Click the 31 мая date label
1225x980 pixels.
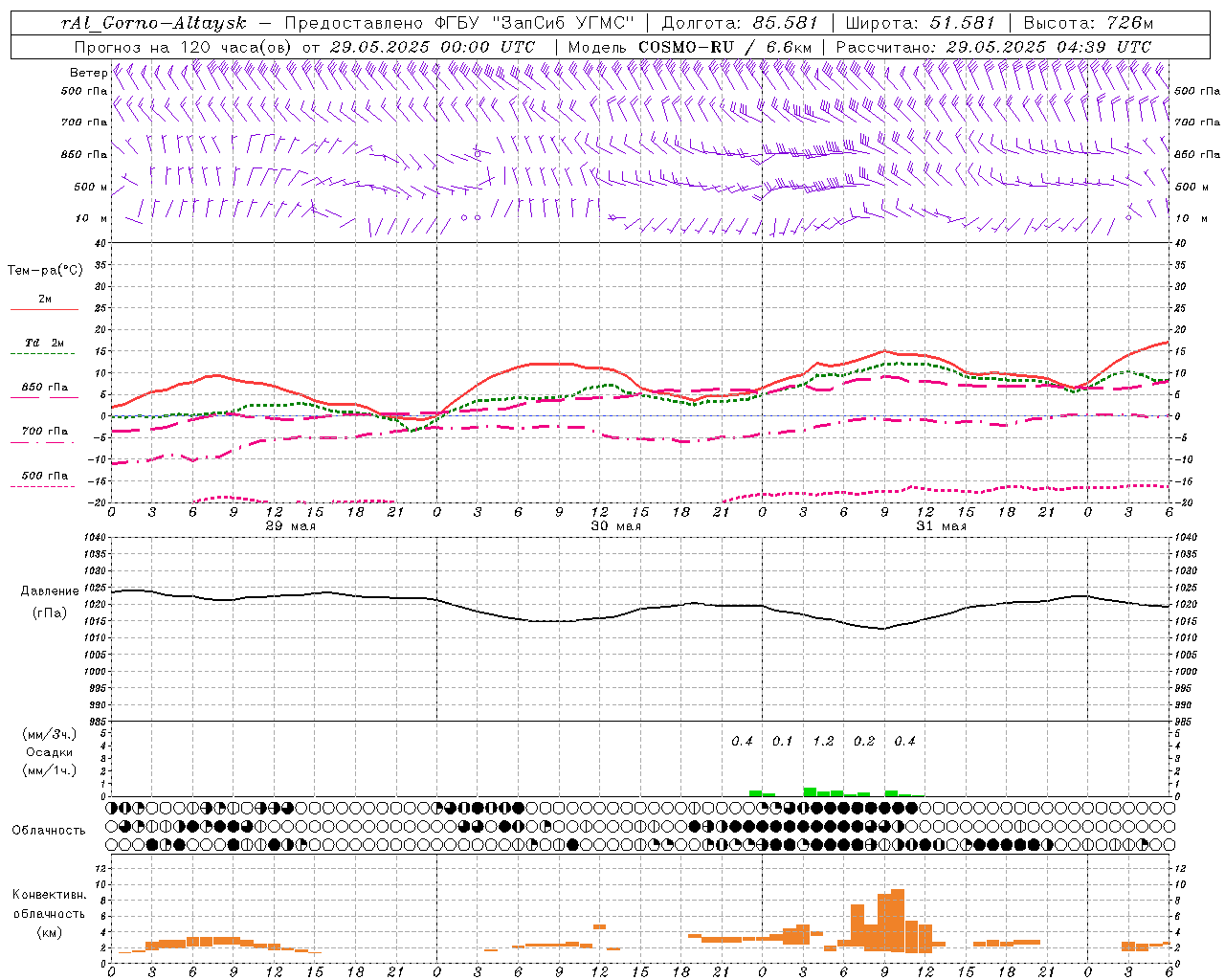941,526
